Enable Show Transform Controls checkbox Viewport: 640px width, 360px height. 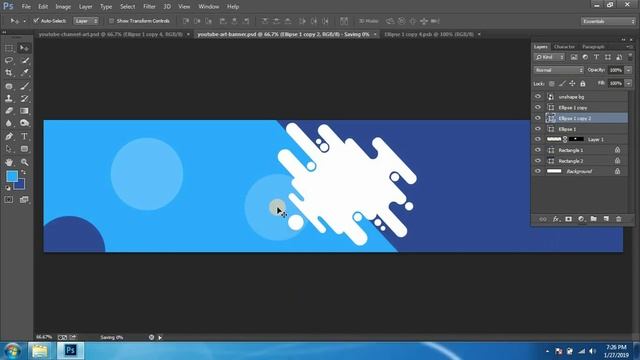coord(111,21)
